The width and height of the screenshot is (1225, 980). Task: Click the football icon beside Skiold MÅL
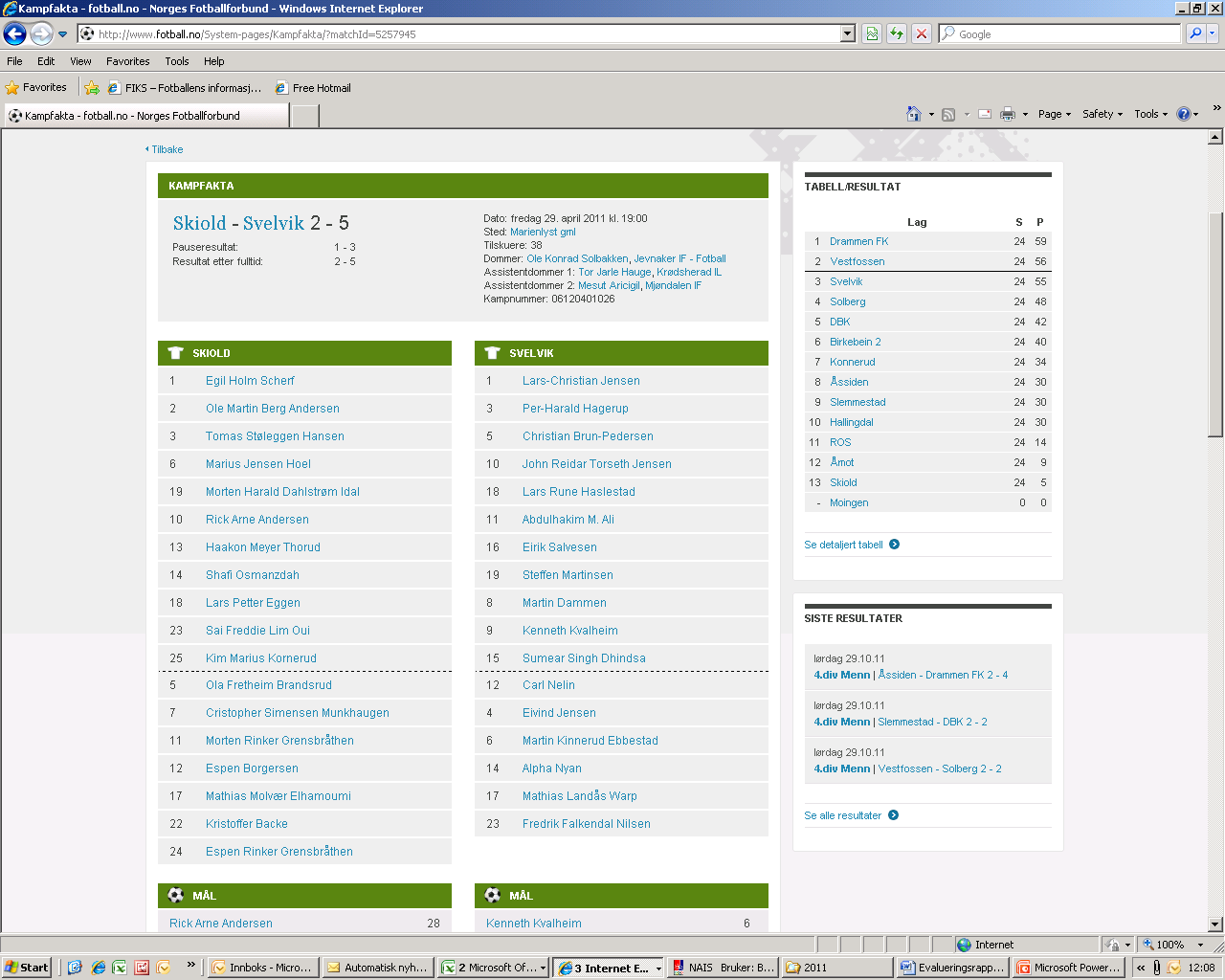(x=175, y=896)
